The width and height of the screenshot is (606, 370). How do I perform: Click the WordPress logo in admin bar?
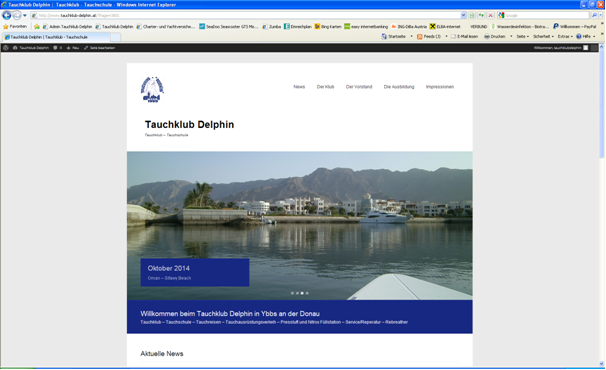click(6, 48)
